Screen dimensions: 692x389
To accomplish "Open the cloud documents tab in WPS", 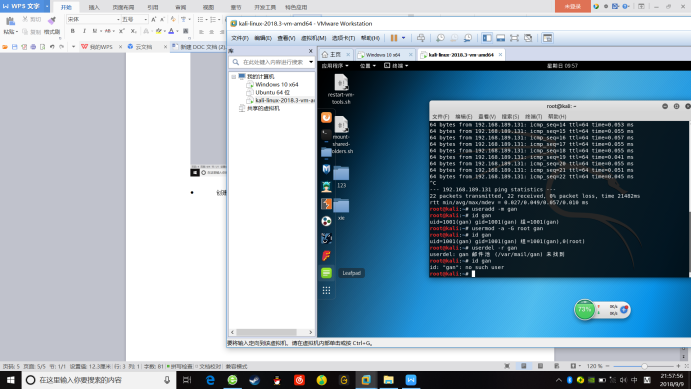I will (143, 46).
